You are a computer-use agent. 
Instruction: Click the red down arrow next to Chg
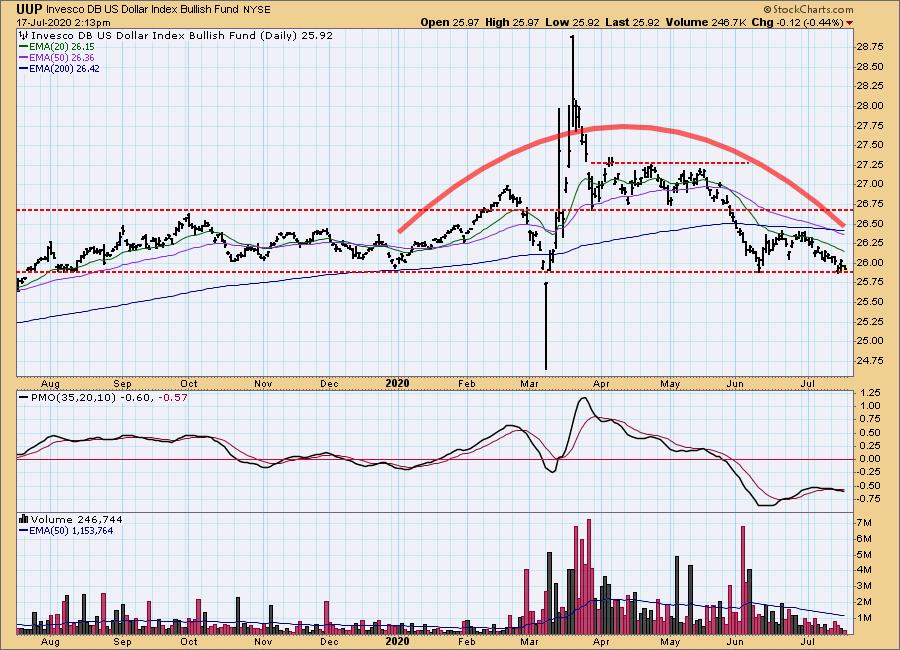[x=849, y=23]
